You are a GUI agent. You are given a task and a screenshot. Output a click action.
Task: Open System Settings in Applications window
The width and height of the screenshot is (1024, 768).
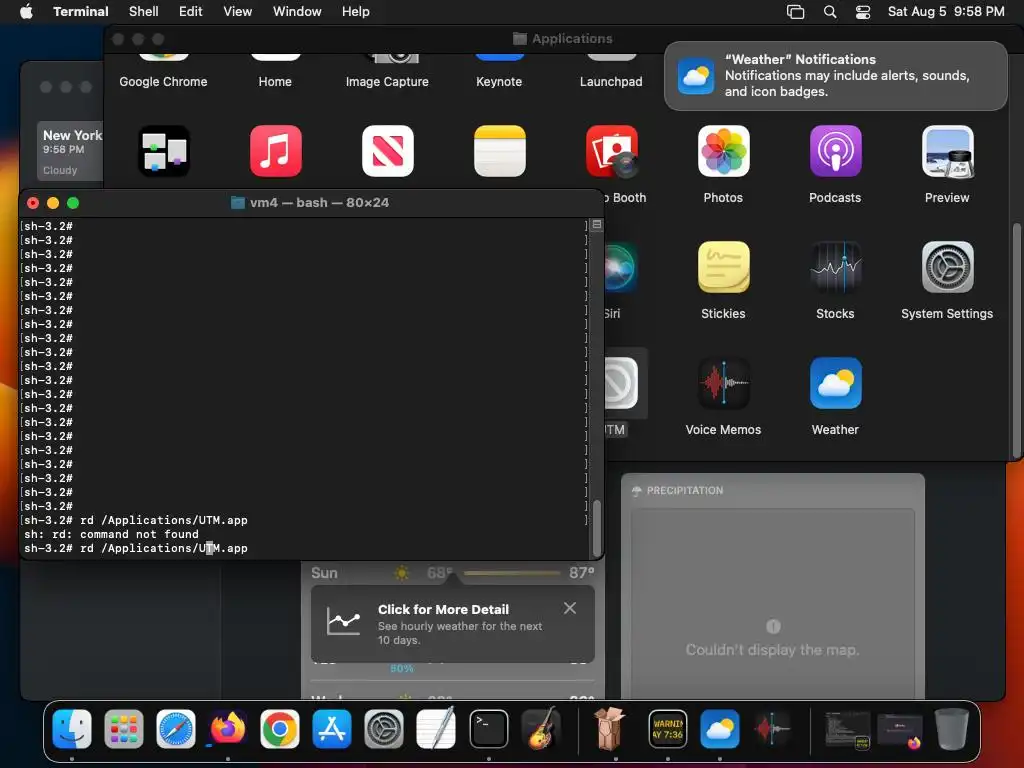(x=948, y=267)
